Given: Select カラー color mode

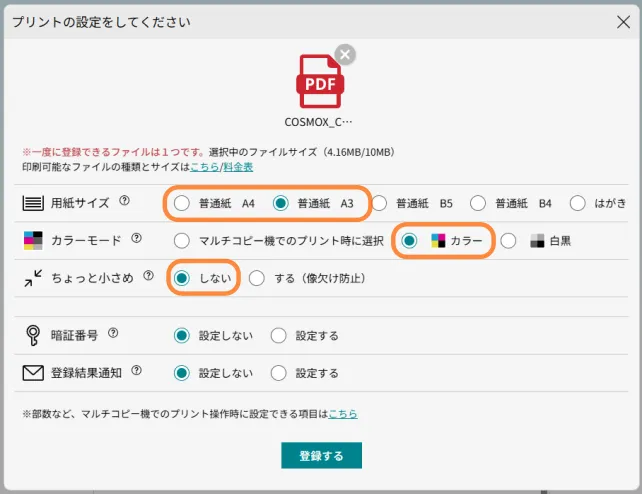Looking at the screenshot, I should click(x=409, y=240).
